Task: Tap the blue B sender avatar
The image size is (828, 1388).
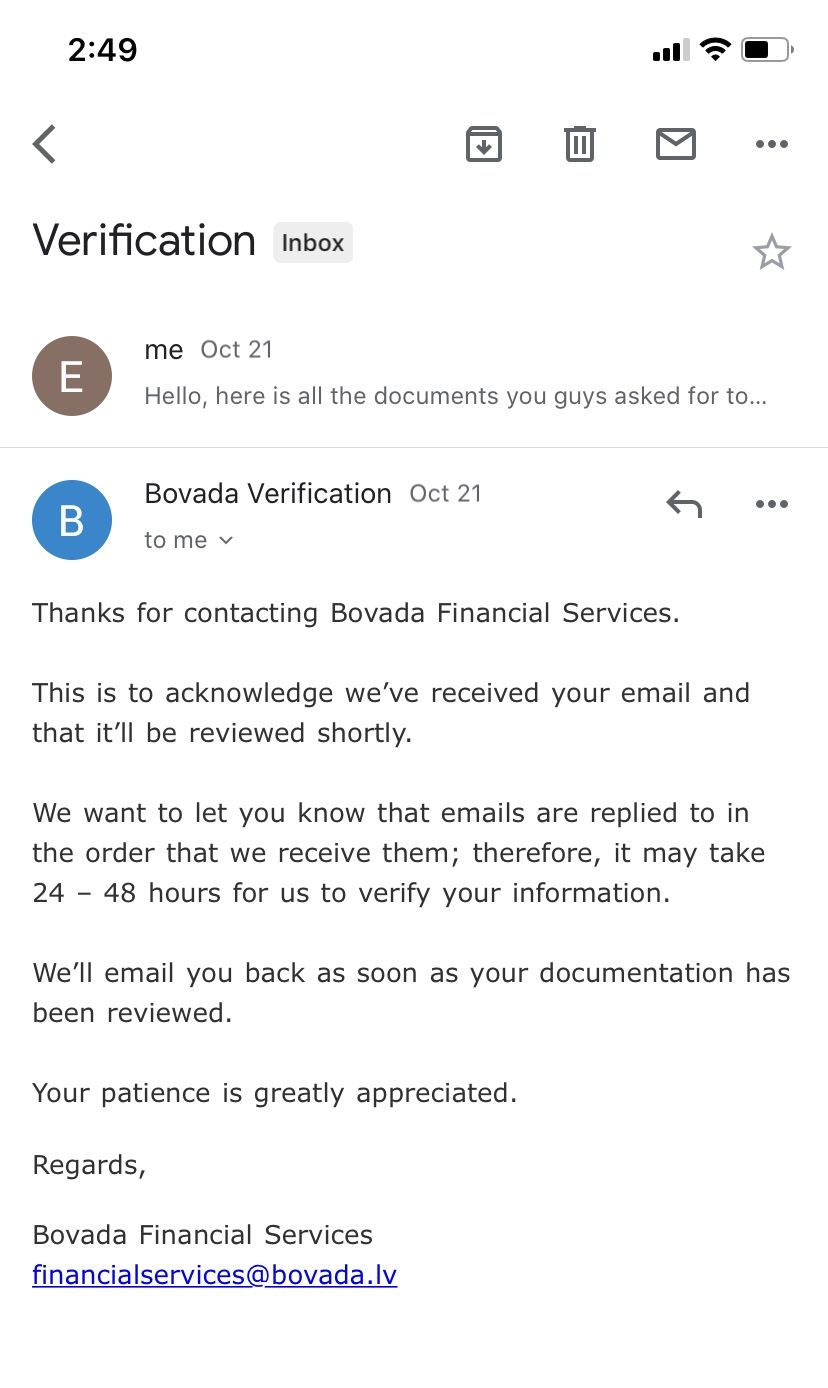Action: (72, 520)
